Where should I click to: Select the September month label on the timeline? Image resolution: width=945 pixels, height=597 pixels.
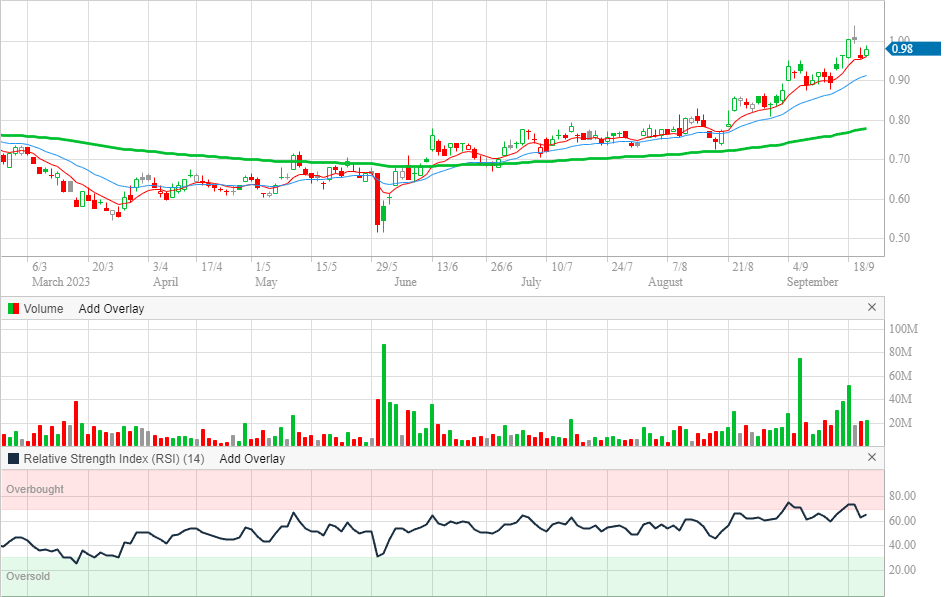pos(812,283)
